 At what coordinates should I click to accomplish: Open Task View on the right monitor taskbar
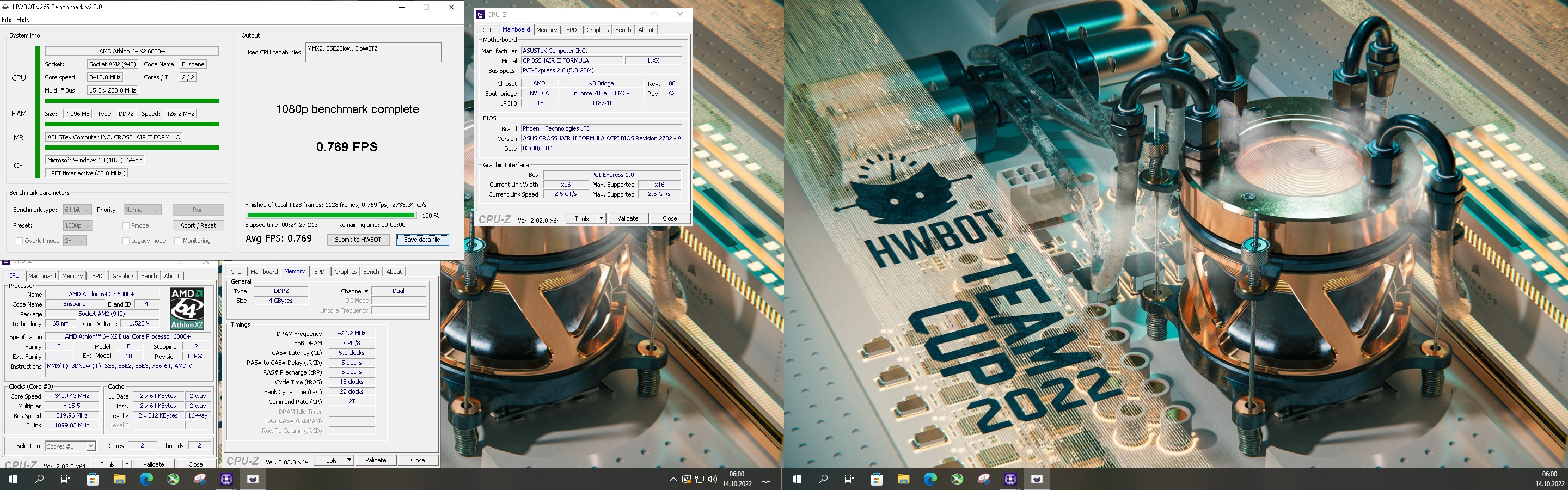tap(850, 479)
